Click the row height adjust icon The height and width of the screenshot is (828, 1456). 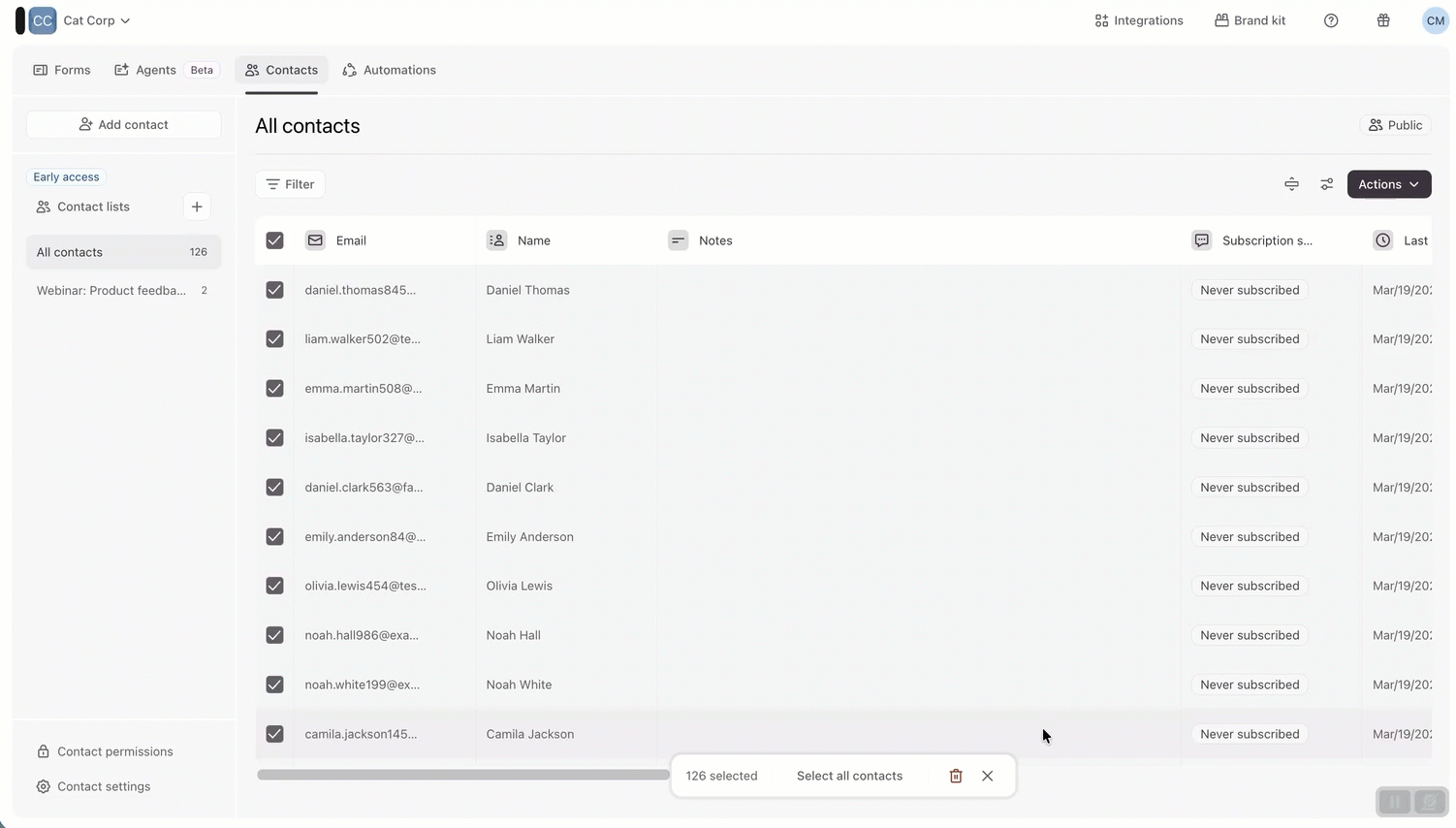pyautogui.click(x=1291, y=184)
